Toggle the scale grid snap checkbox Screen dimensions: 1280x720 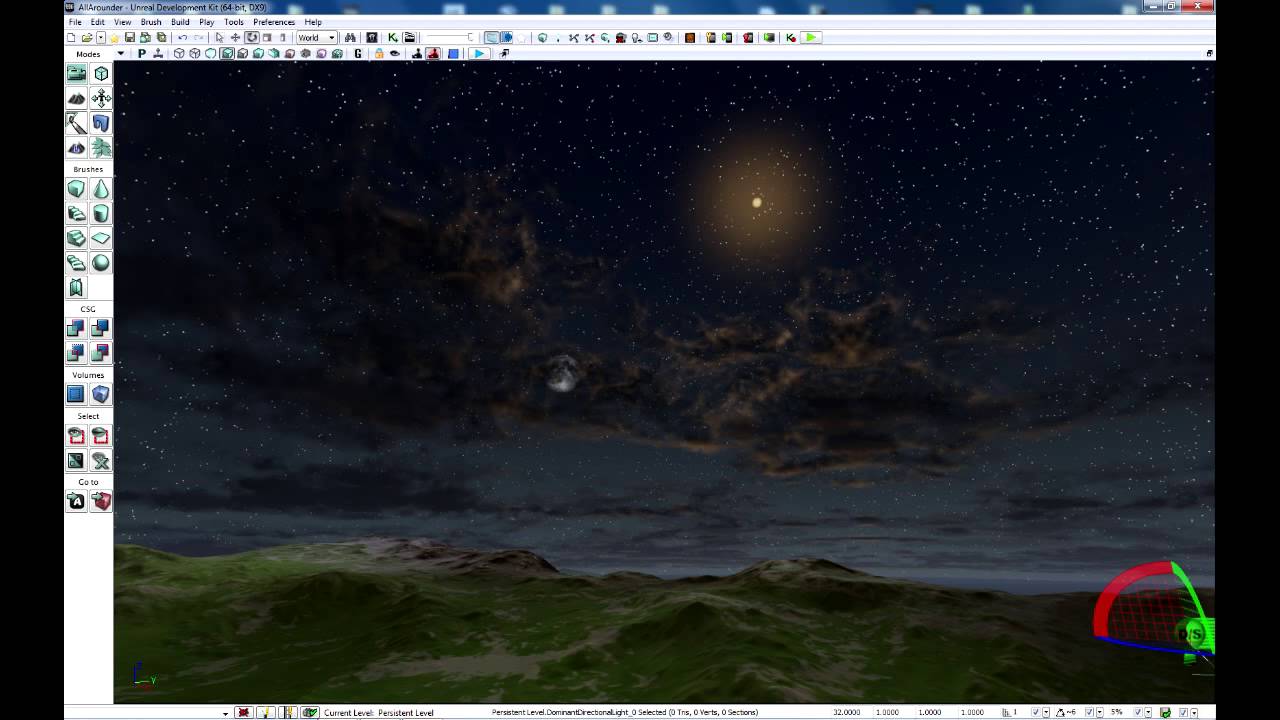coord(1138,713)
